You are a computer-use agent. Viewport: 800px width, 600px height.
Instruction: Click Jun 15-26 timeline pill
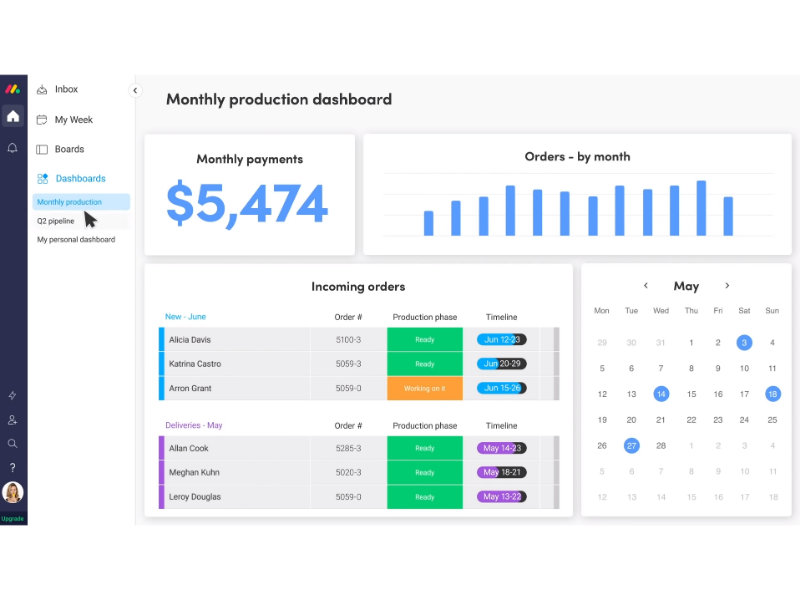click(502, 388)
